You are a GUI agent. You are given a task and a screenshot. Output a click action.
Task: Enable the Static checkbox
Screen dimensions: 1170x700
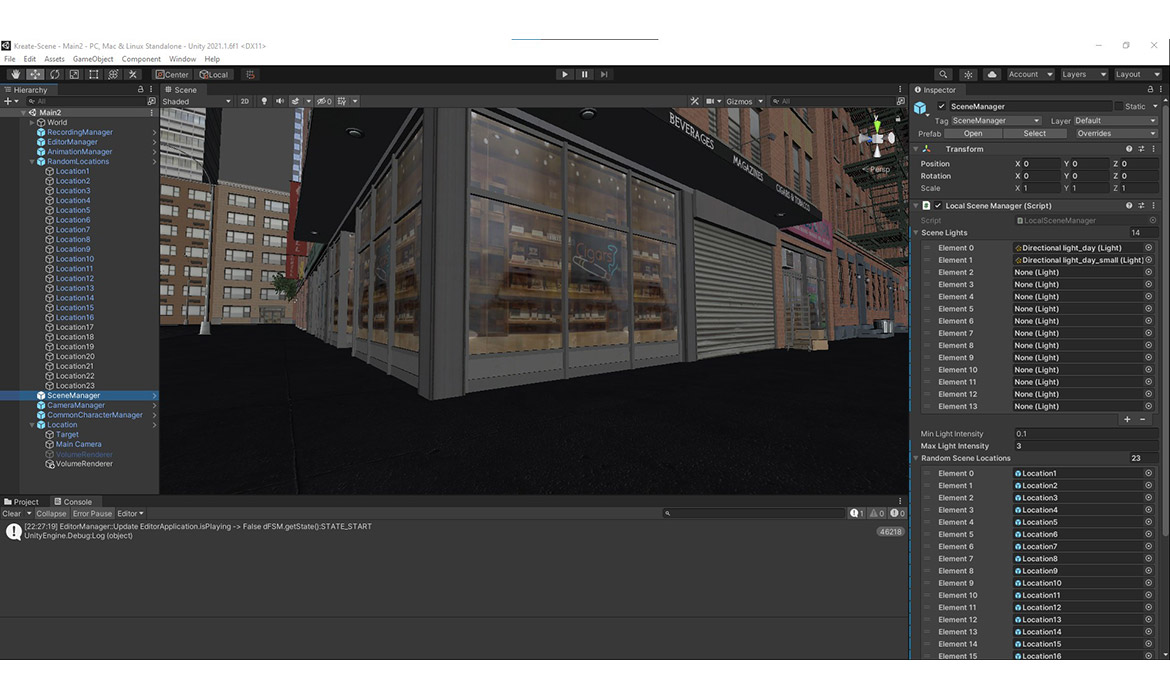tap(1119, 106)
